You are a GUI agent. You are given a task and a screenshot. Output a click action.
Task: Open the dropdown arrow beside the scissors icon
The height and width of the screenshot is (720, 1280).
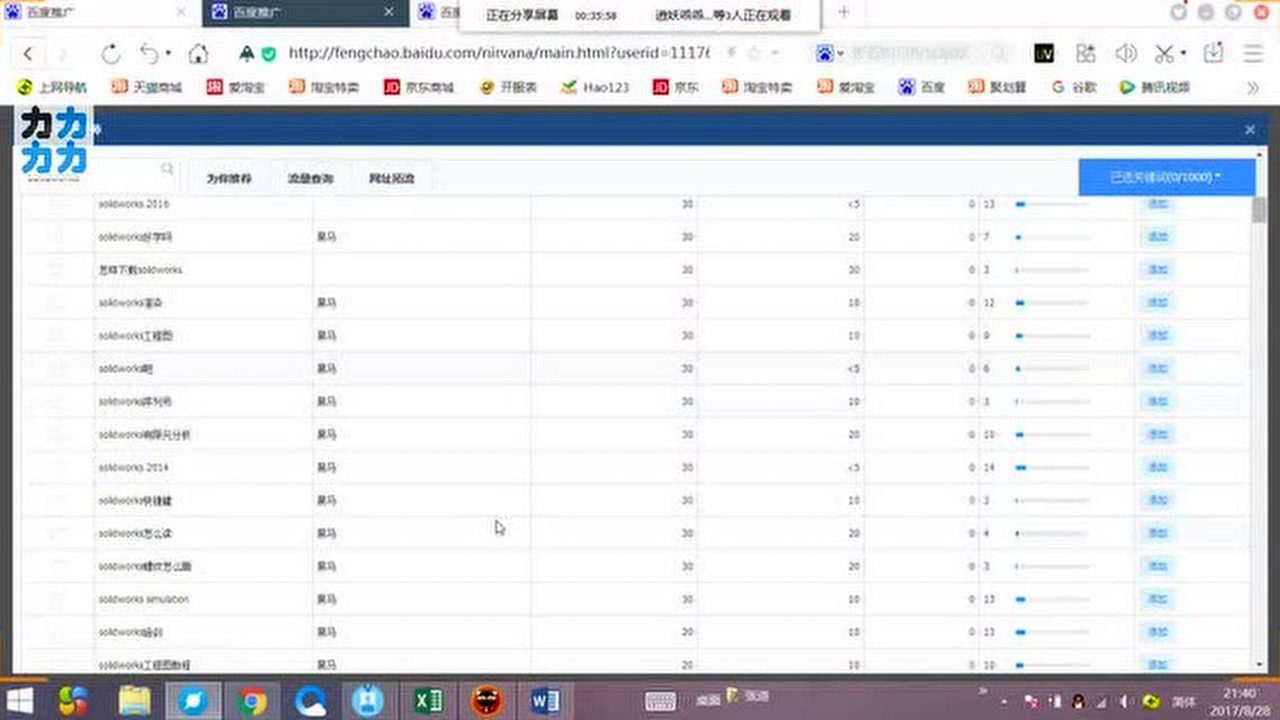(1183, 53)
